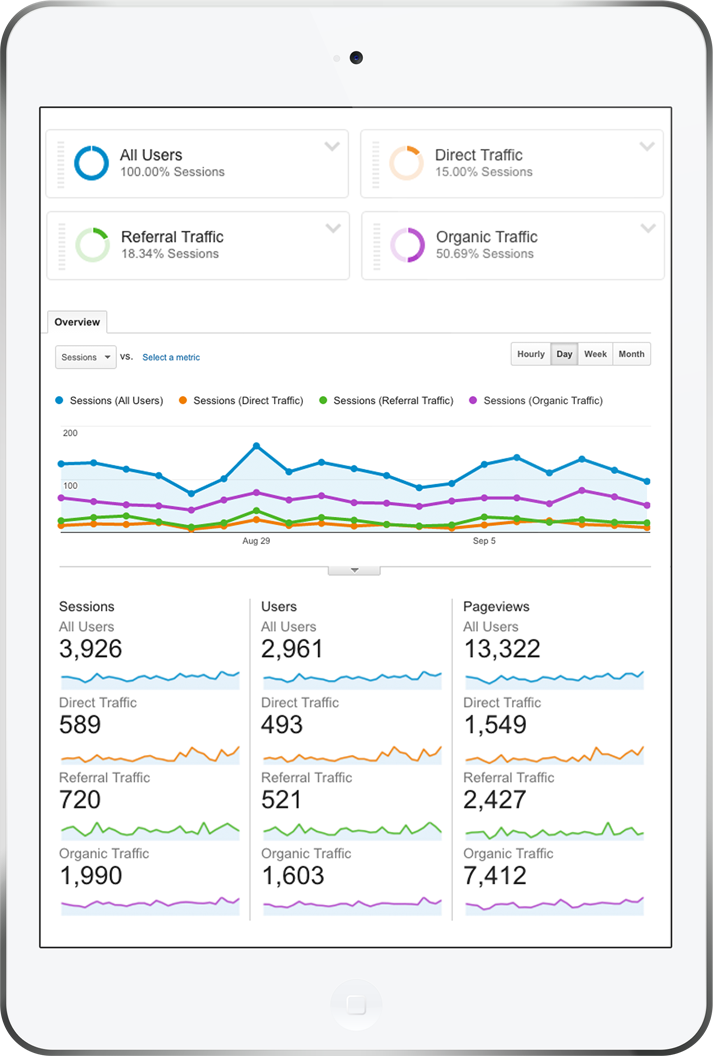Expand the All Users segment chevron
This screenshot has width=713, height=1056.
[x=332, y=147]
